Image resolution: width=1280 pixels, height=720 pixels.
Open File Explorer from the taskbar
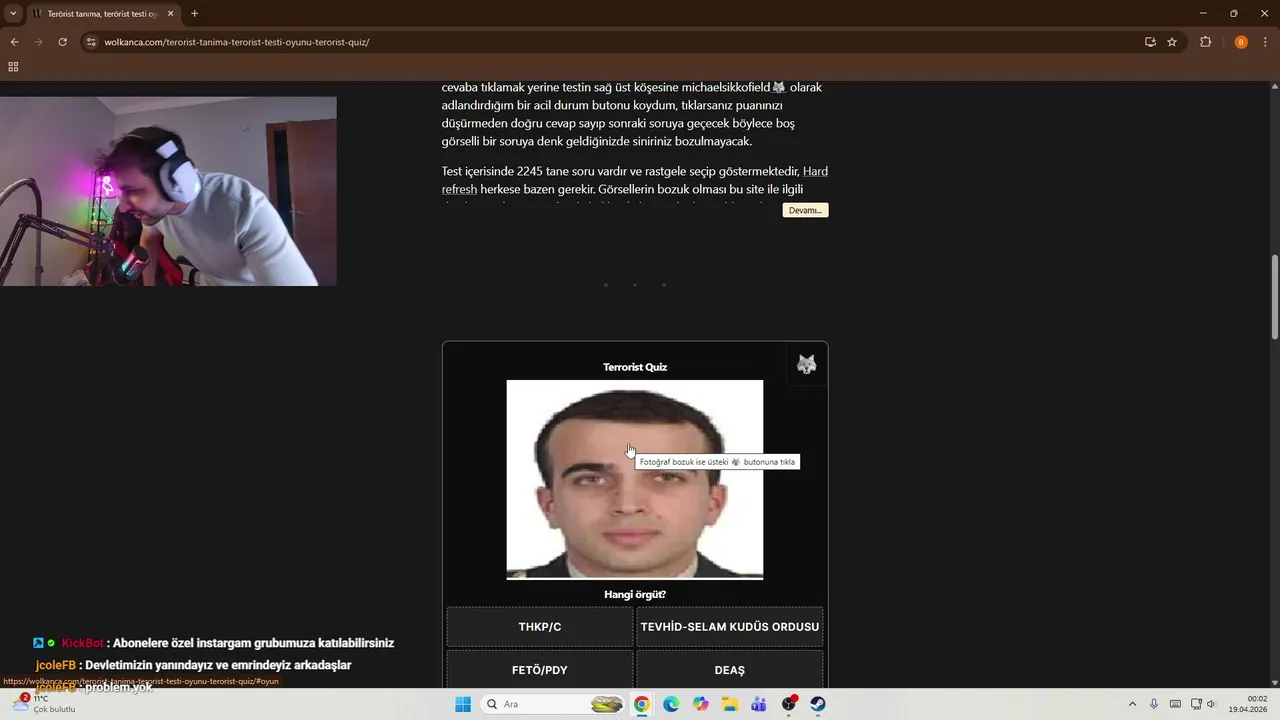[730, 704]
